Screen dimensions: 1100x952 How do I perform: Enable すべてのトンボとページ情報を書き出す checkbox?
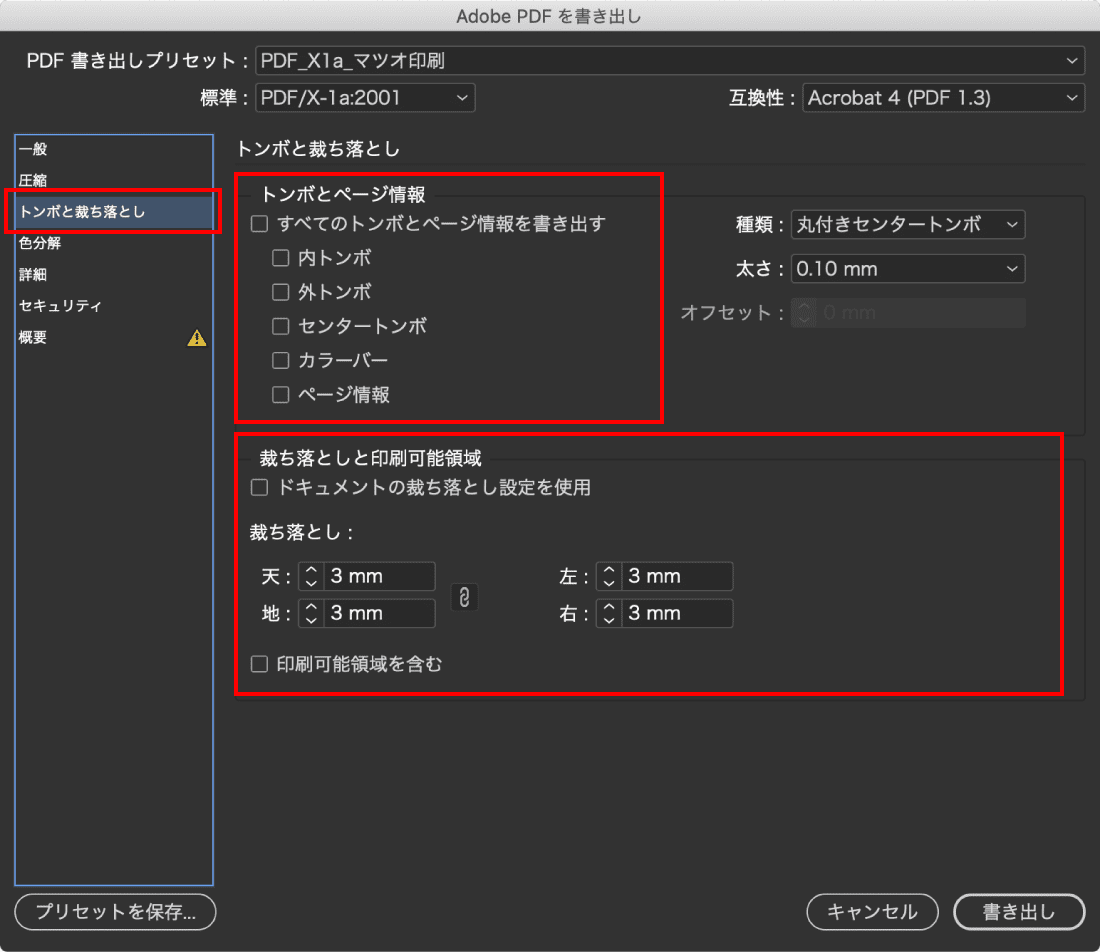260,224
